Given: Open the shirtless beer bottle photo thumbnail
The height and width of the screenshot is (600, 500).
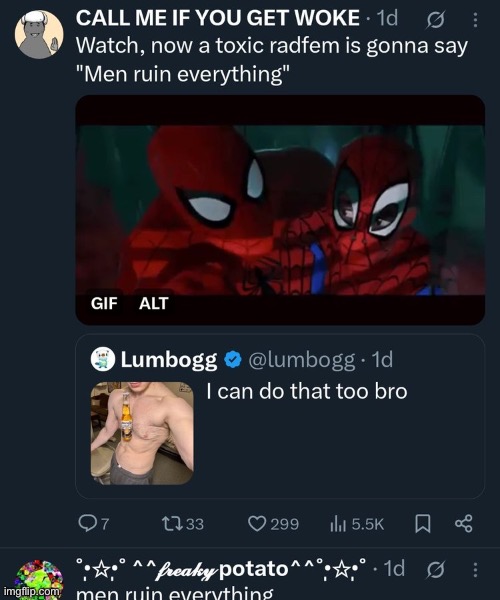Looking at the screenshot, I should 142,433.
